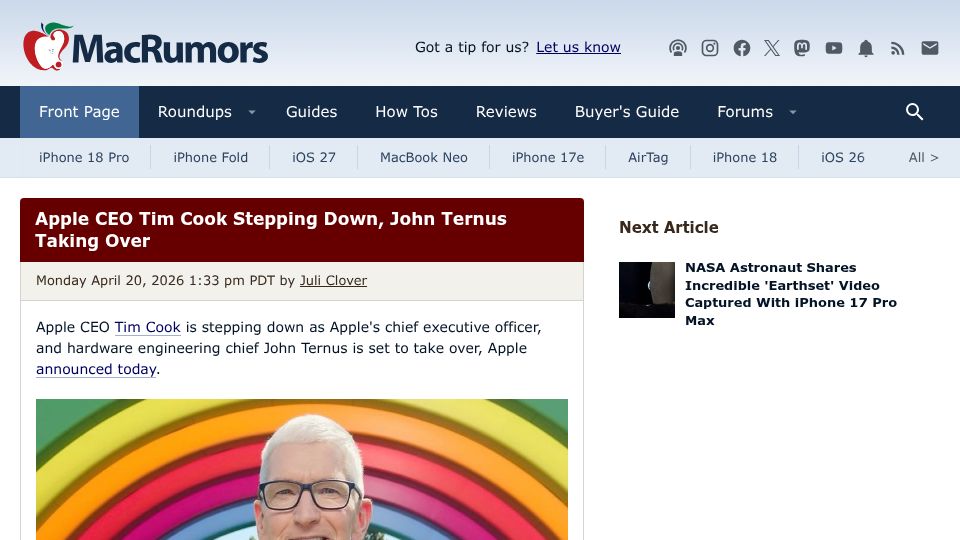
Task: Open site search magnifier icon
Action: (x=914, y=111)
